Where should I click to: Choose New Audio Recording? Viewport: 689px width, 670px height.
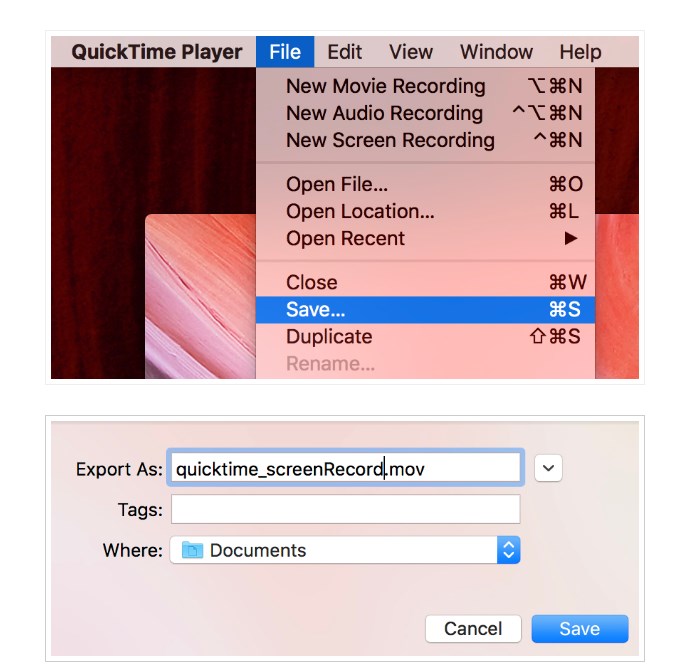[x=425, y=113]
